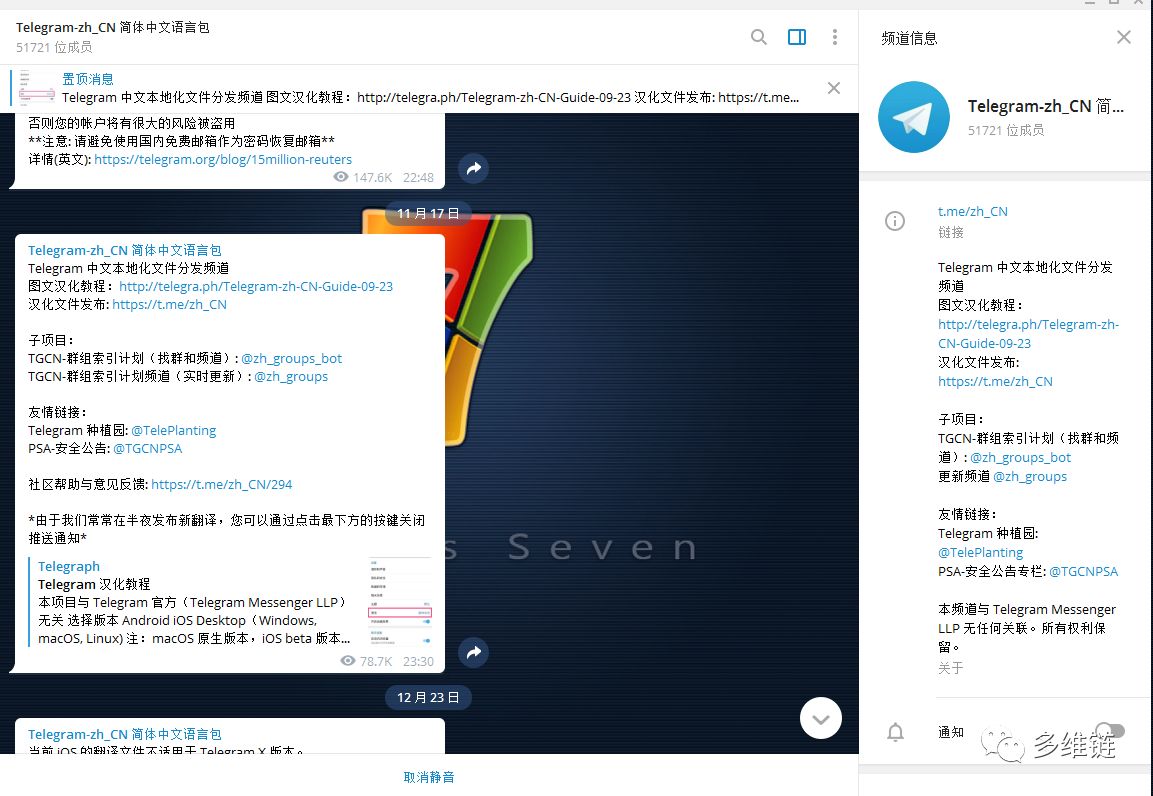Open the three-dot more options menu
Viewport: 1153px width, 796px height.
(x=835, y=37)
